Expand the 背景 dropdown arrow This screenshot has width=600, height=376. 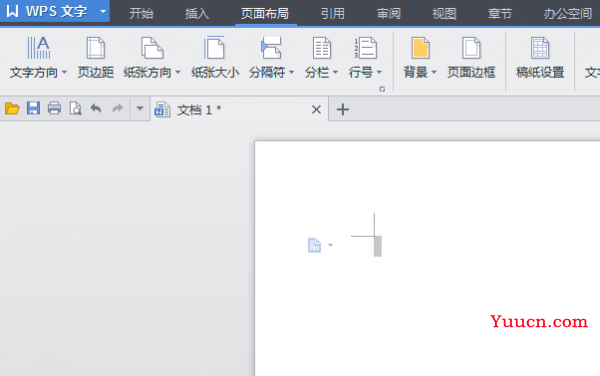434,72
